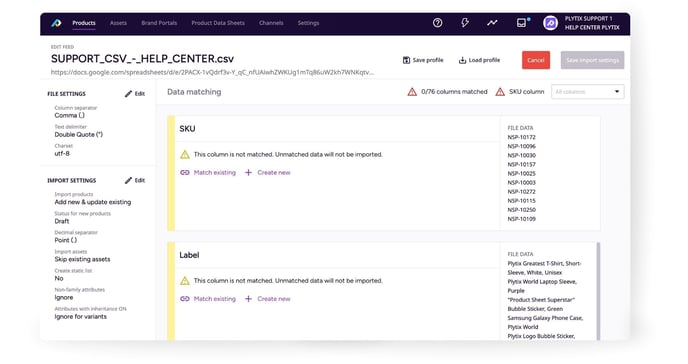Click the Comma column separator value
688x364 pixels.
(69, 115)
